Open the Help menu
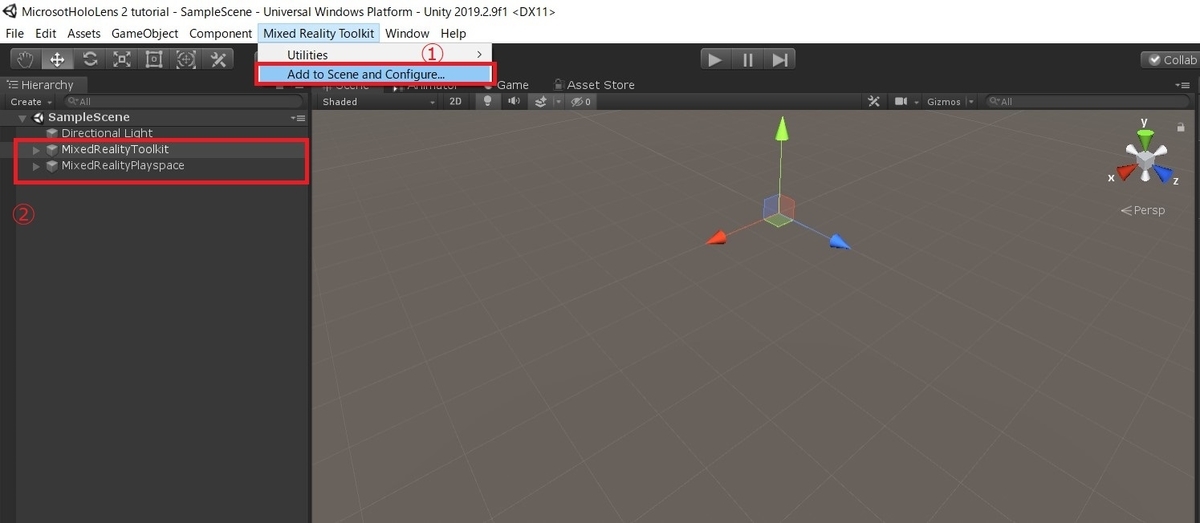Image resolution: width=1200 pixels, height=523 pixels. [453, 33]
